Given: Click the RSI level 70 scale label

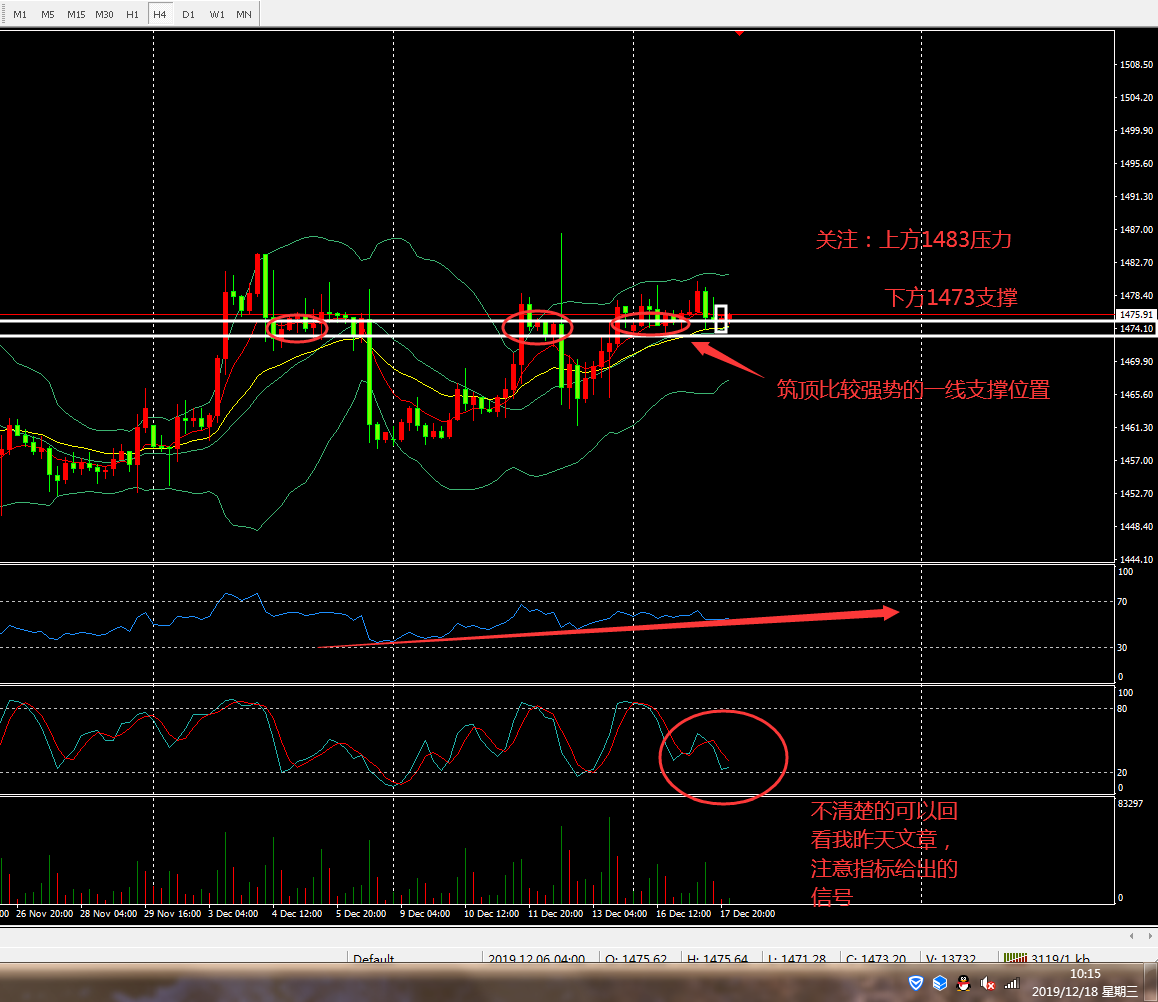Looking at the screenshot, I should (1122, 602).
